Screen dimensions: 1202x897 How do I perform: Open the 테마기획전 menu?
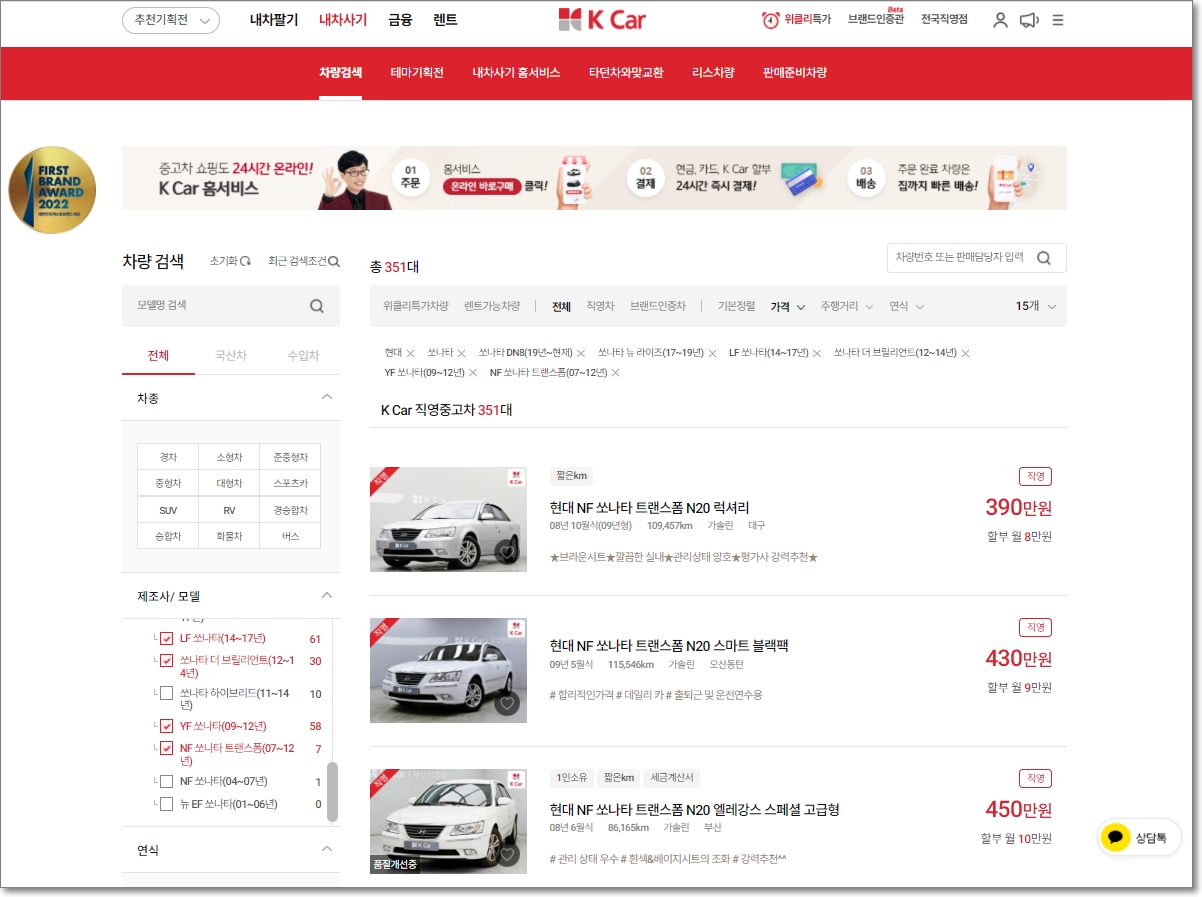417,73
